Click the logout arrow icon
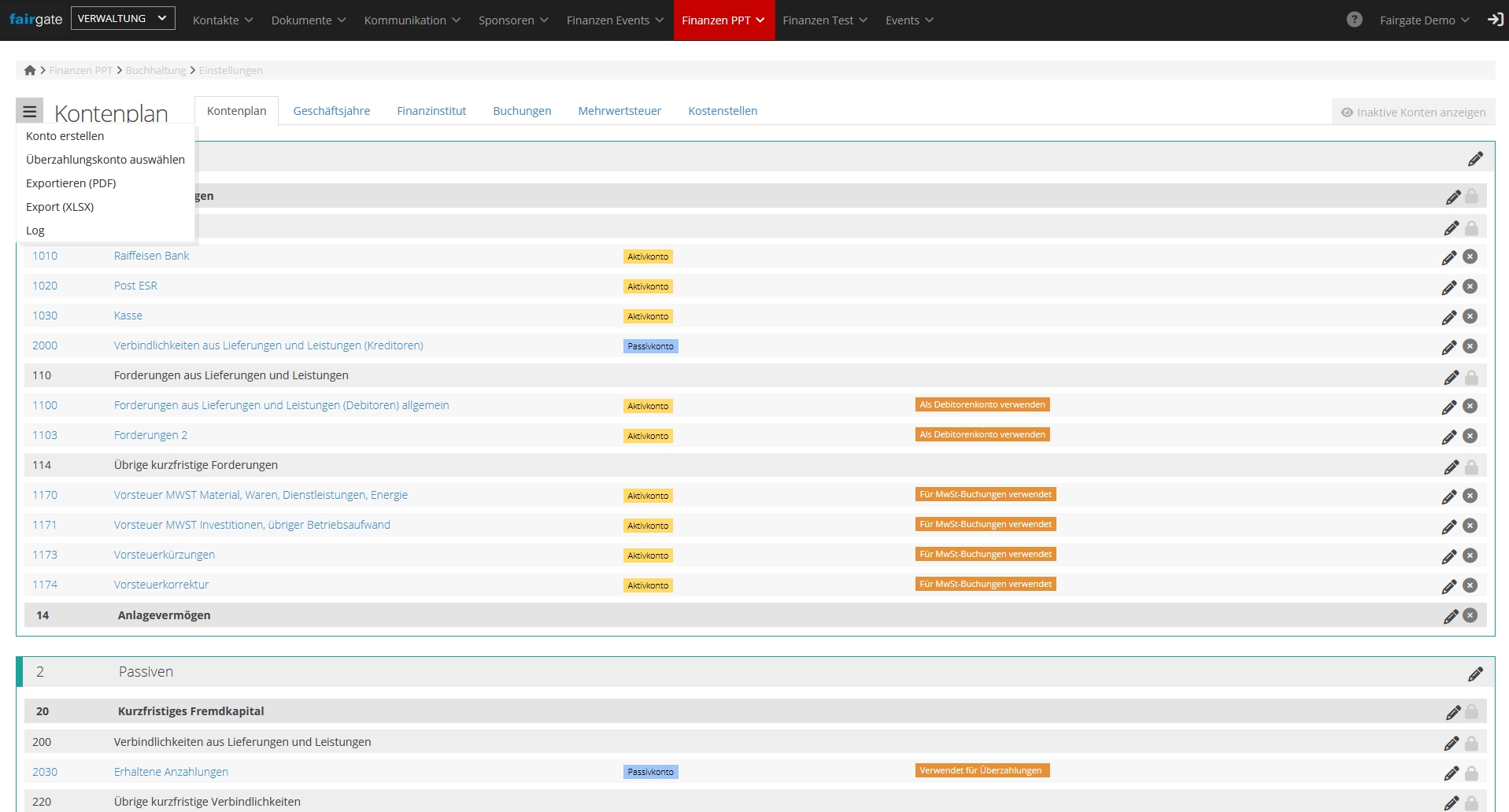 point(1495,20)
